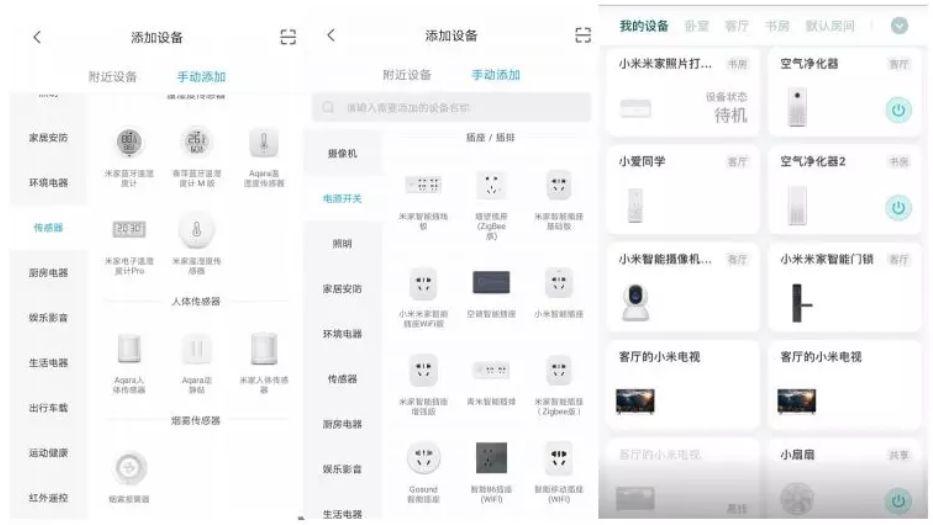
Task: Pick 米家智能插座基础版 socket
Action: [558, 185]
